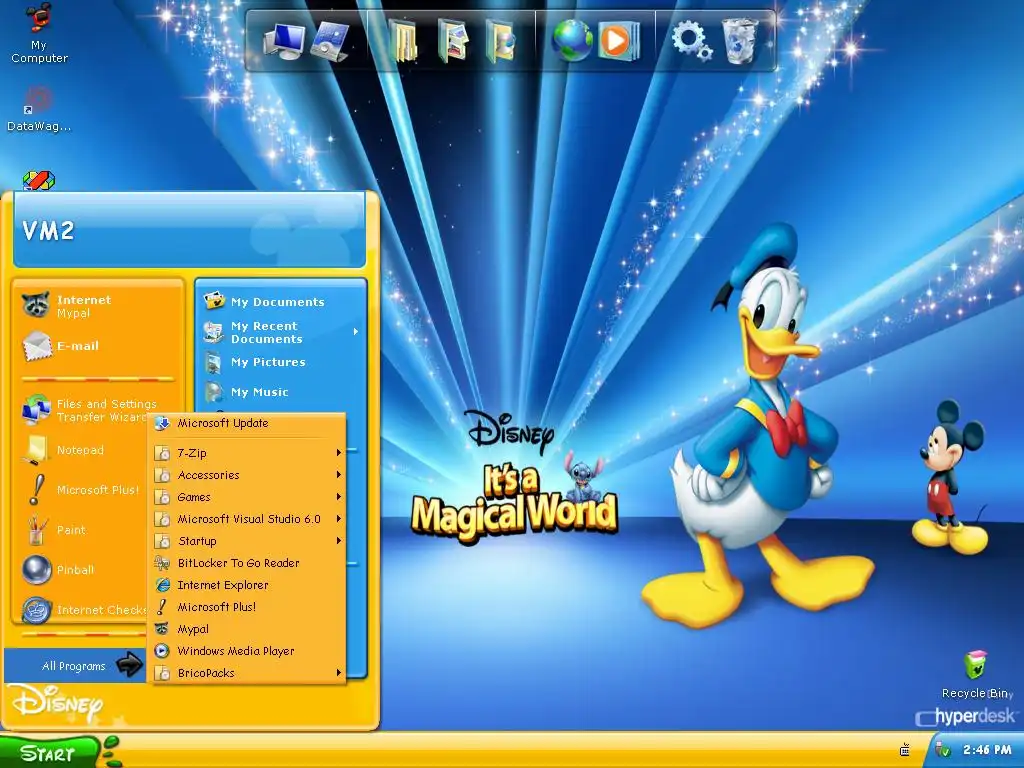
Task: Open the trash bin icon in the dock
Action: coord(740,41)
